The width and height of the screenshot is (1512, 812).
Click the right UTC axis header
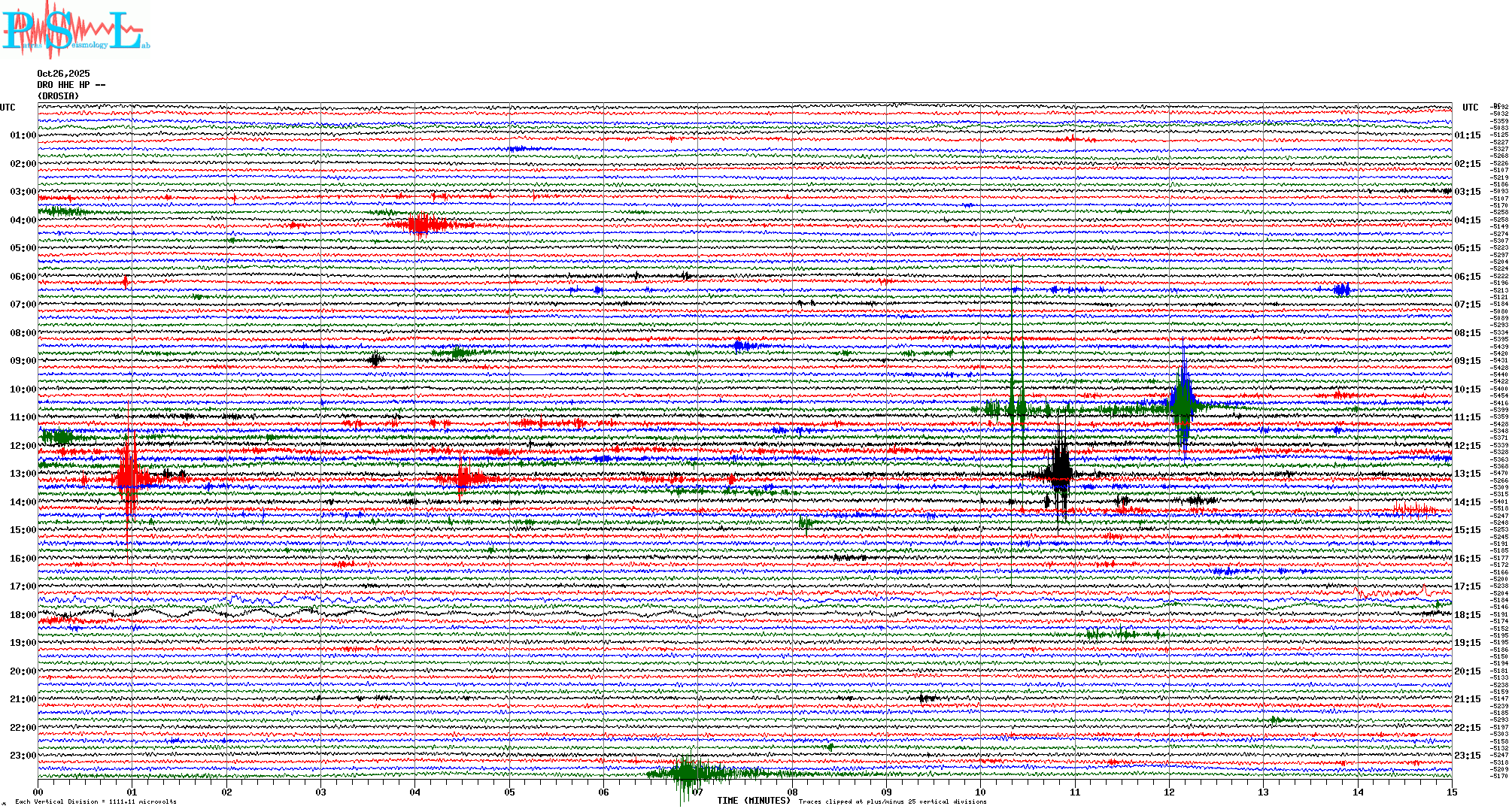1470,108
